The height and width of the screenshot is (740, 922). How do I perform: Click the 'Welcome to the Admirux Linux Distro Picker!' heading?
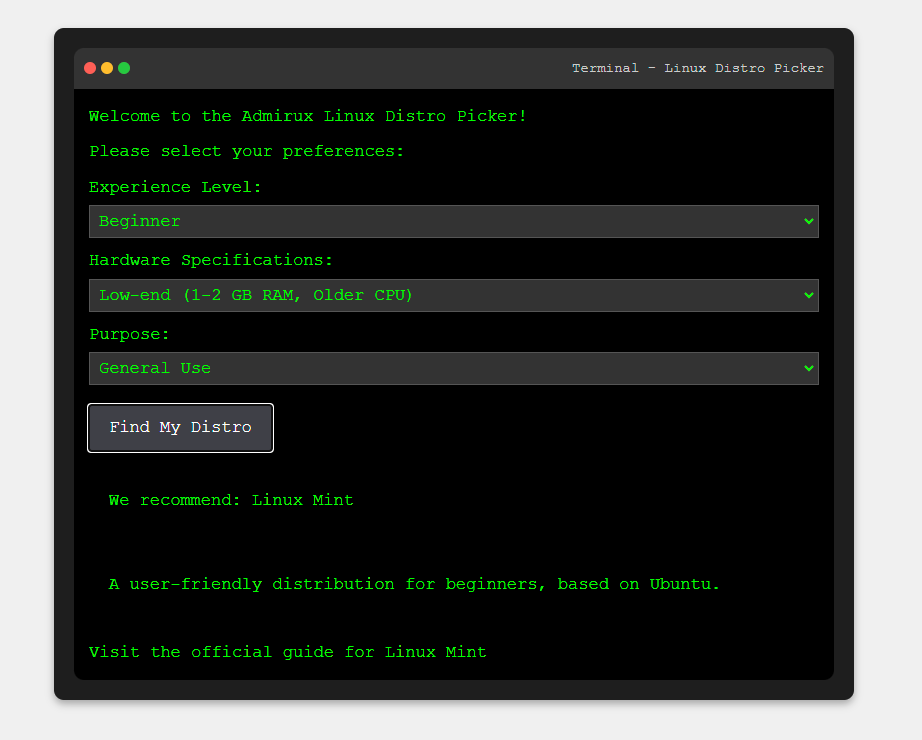[308, 116]
